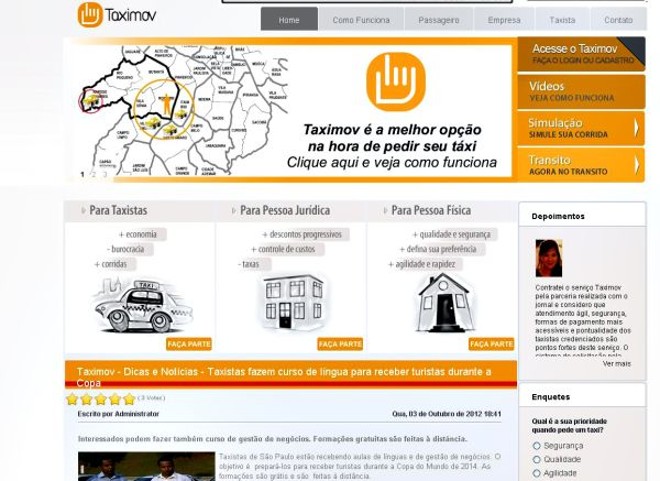Click the orange person figure on the map

(x=167, y=105)
